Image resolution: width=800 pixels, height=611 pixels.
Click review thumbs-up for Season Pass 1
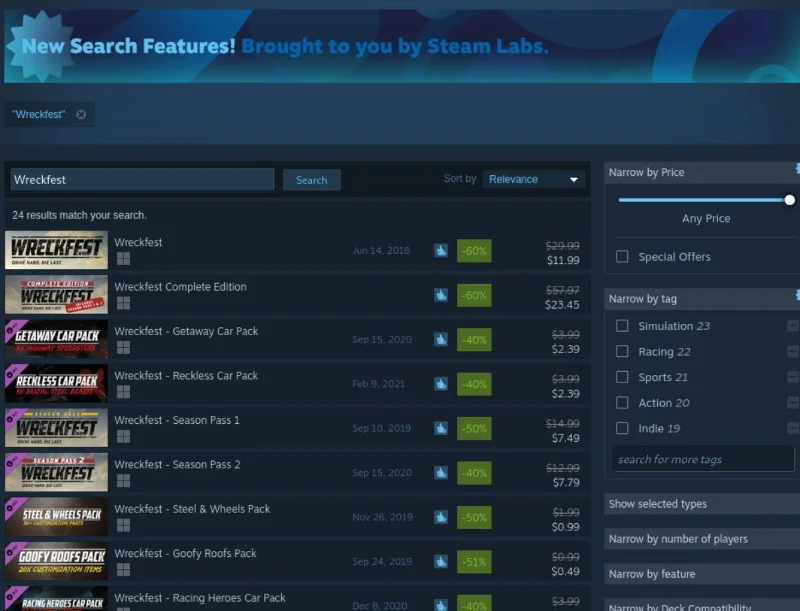coord(441,428)
